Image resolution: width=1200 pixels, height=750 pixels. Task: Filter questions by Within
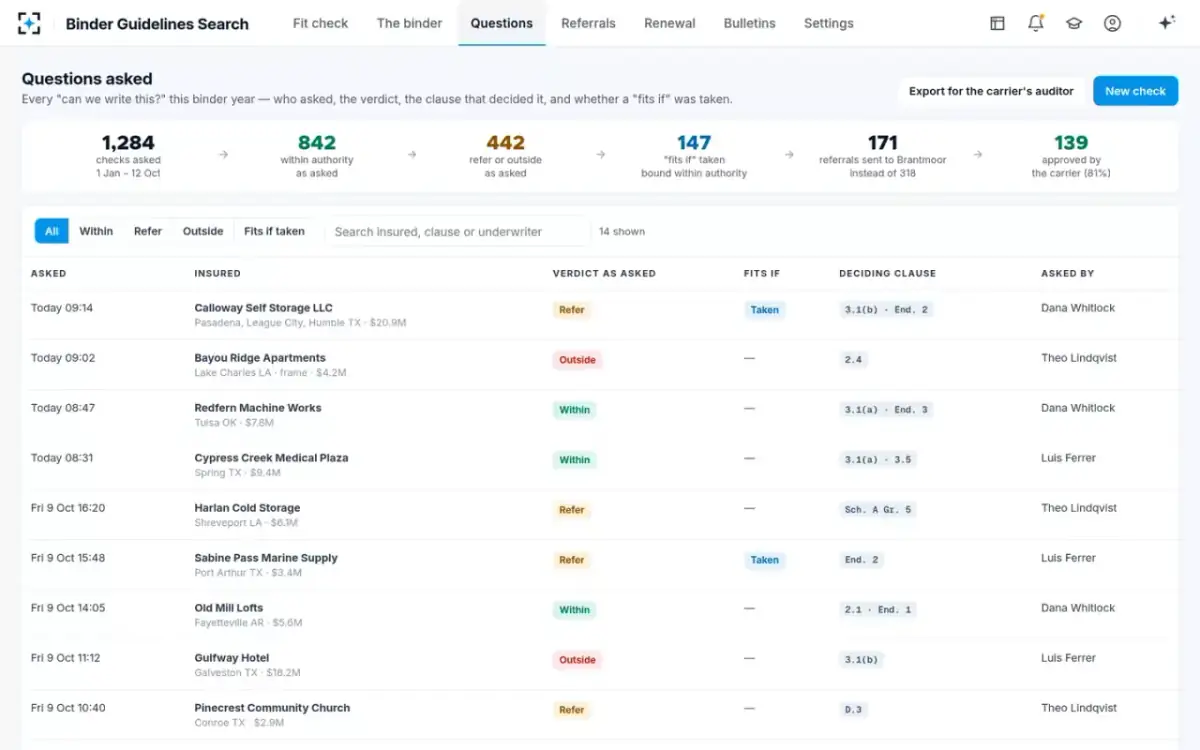(96, 231)
